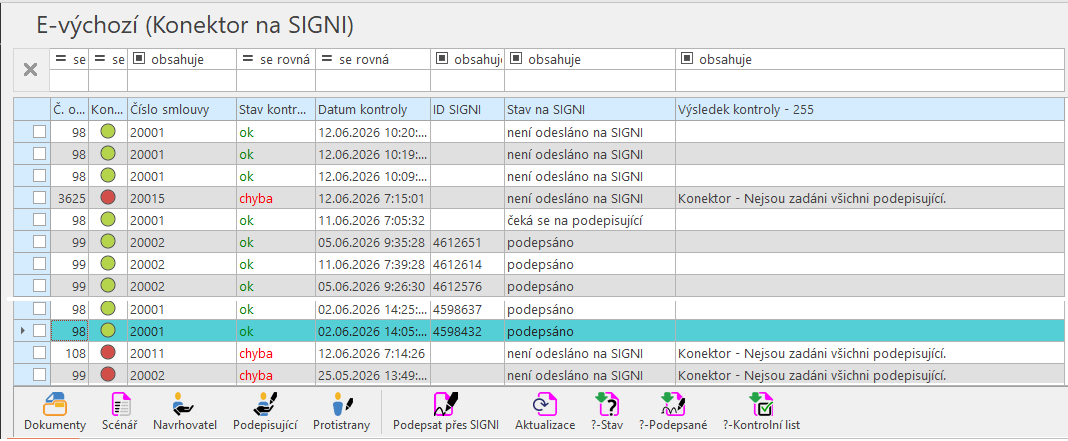This screenshot has width=1068, height=441.
Task: Click 'chyba' cell in row 20011
Action: click(275, 353)
